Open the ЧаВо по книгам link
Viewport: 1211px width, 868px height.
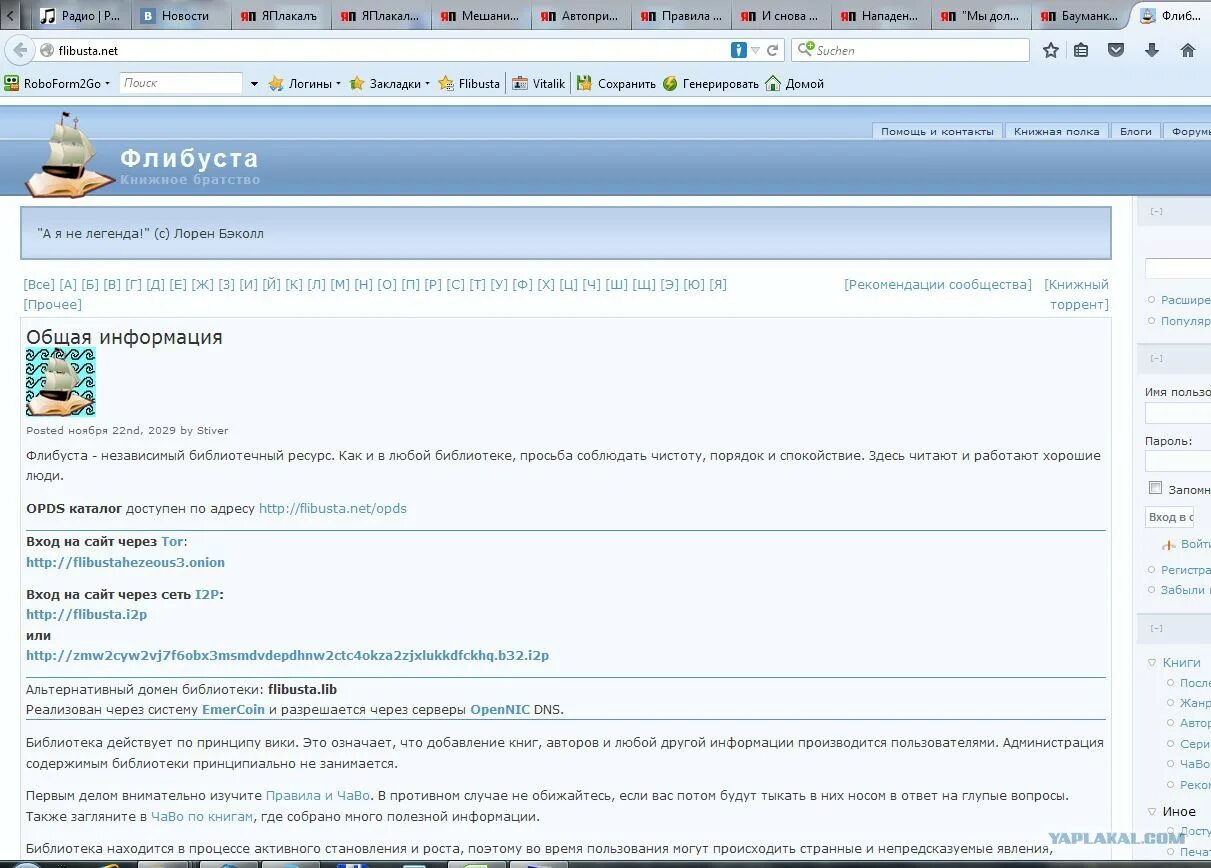202,816
